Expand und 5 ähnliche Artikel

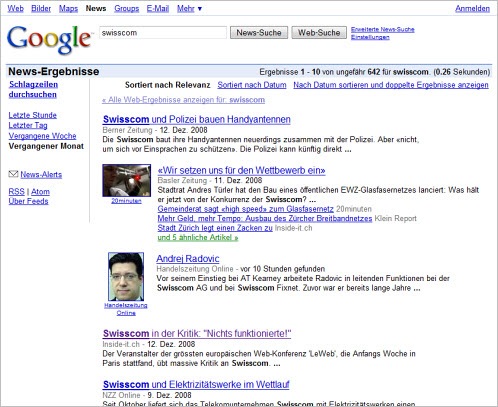[198, 238]
